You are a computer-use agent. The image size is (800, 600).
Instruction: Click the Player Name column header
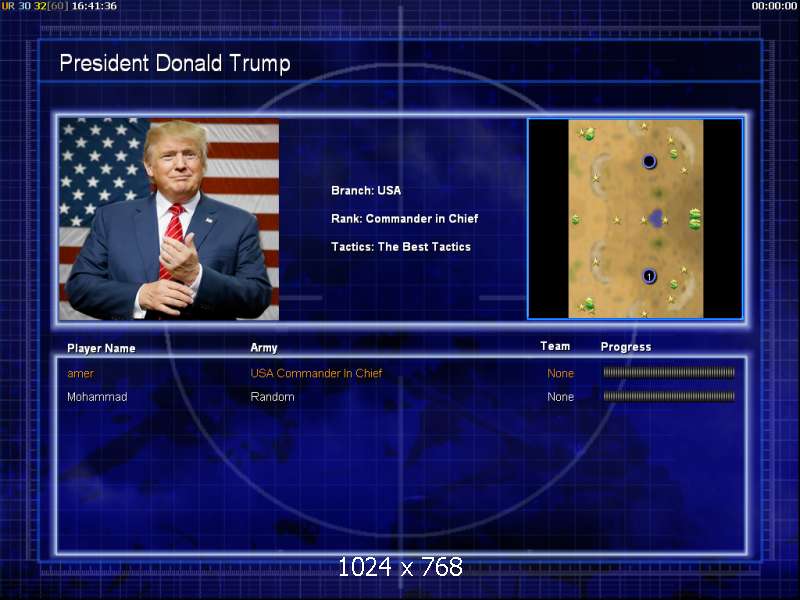(x=101, y=348)
